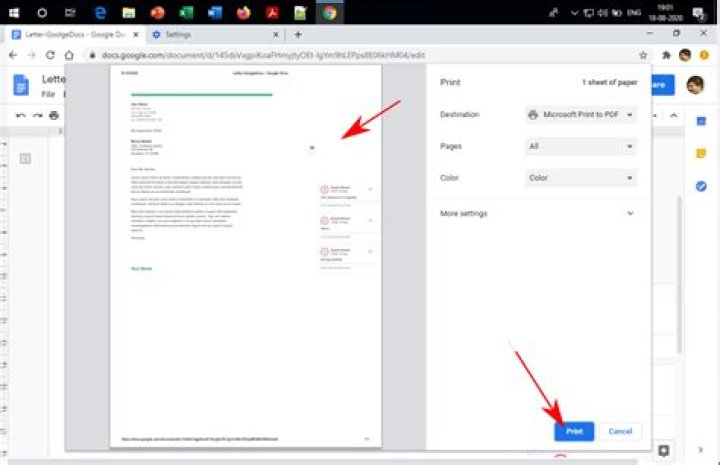Open Cortana search circle
This screenshot has width=720, height=465.
tap(42, 12)
